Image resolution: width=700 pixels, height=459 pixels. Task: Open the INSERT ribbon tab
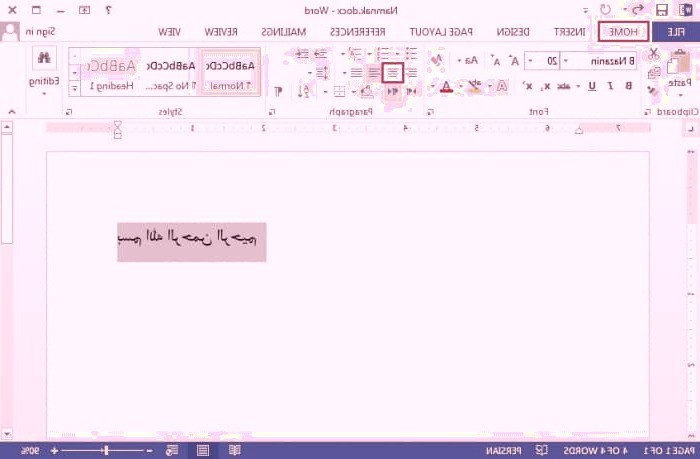568,32
